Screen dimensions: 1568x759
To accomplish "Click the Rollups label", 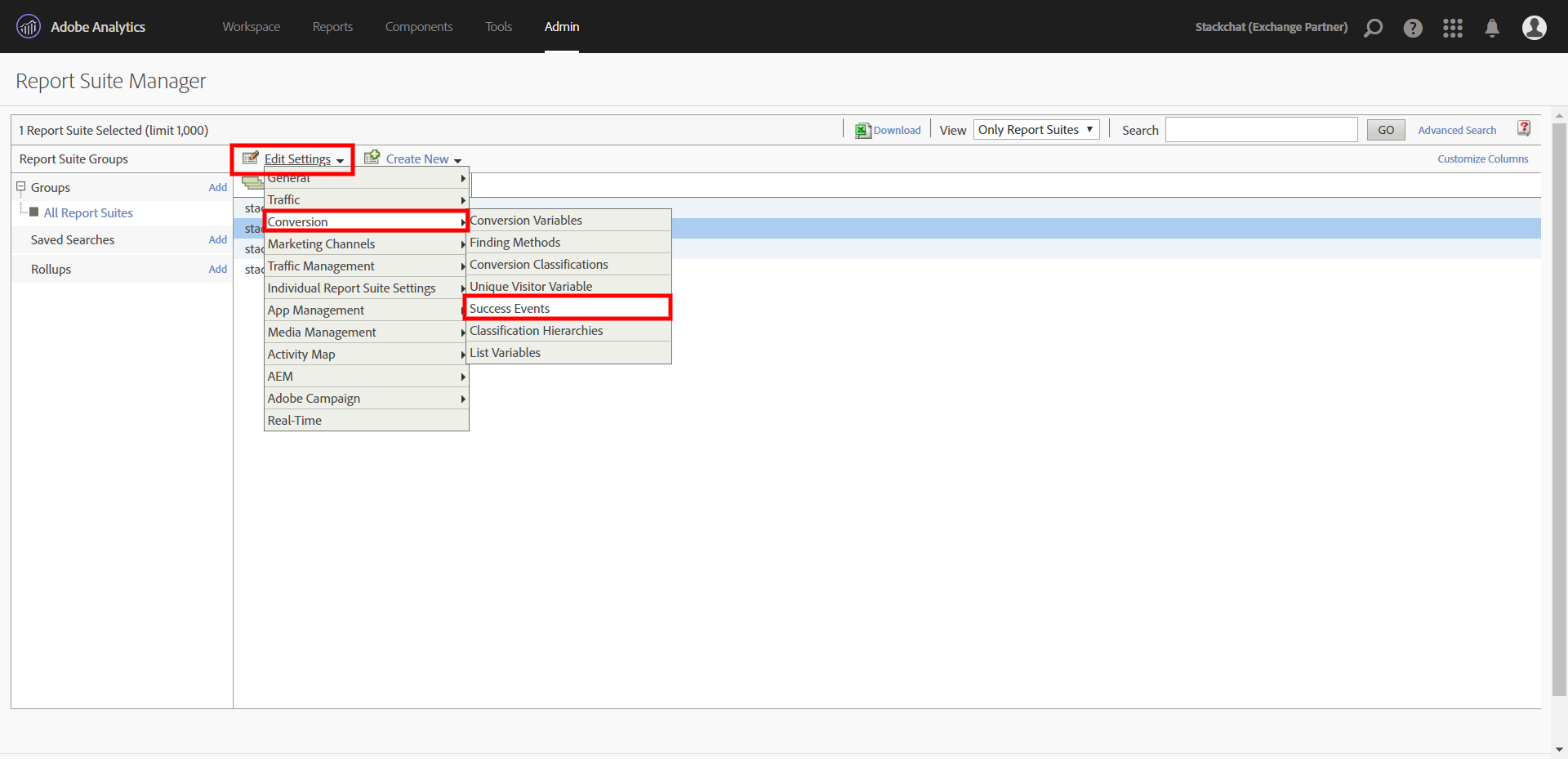I will (51, 270).
